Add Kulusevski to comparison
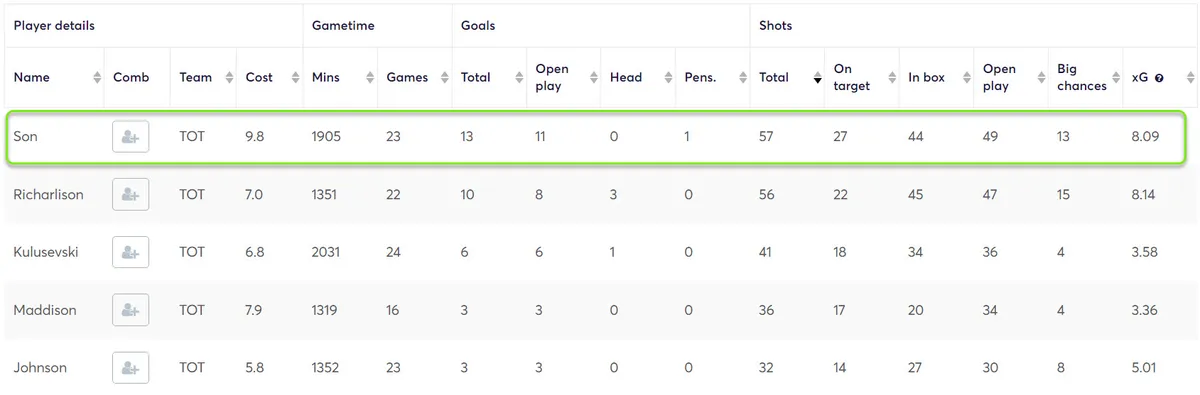Image resolution: width=1200 pixels, height=395 pixels. 130,252
